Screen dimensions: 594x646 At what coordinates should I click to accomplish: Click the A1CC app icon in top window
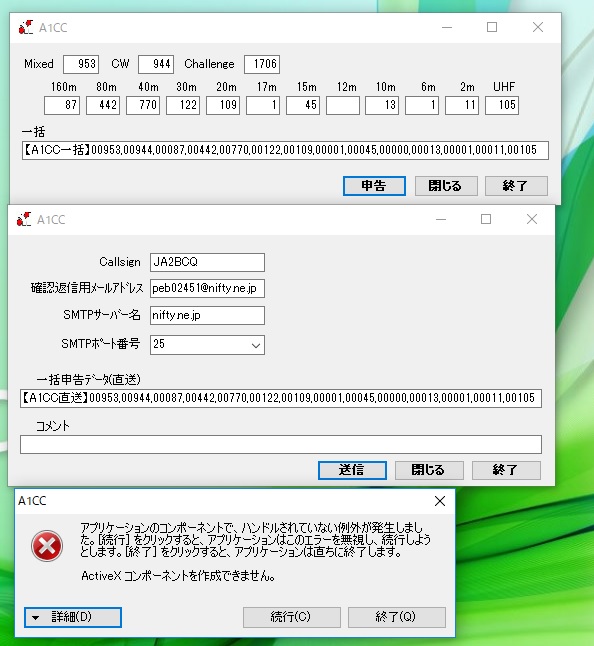coord(26,27)
